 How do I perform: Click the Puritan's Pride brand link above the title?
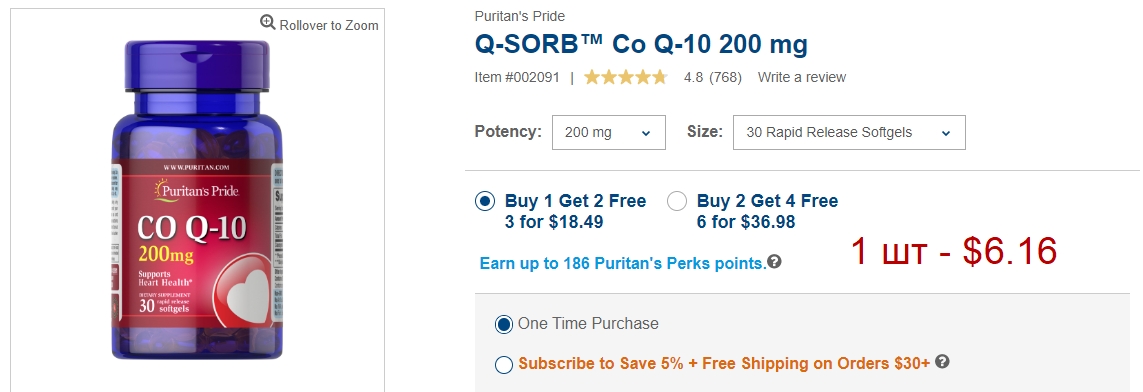click(520, 16)
